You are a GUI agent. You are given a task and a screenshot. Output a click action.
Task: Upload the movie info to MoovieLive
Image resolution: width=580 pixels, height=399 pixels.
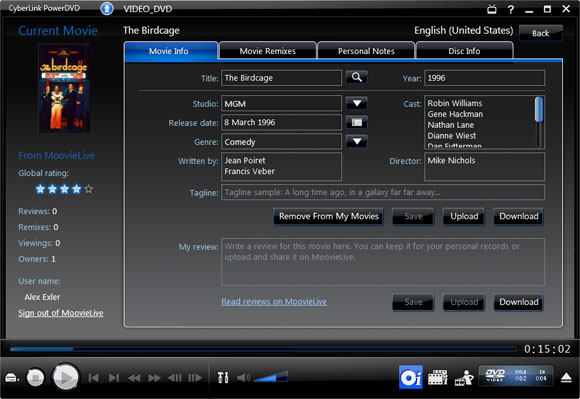pyautogui.click(x=464, y=216)
